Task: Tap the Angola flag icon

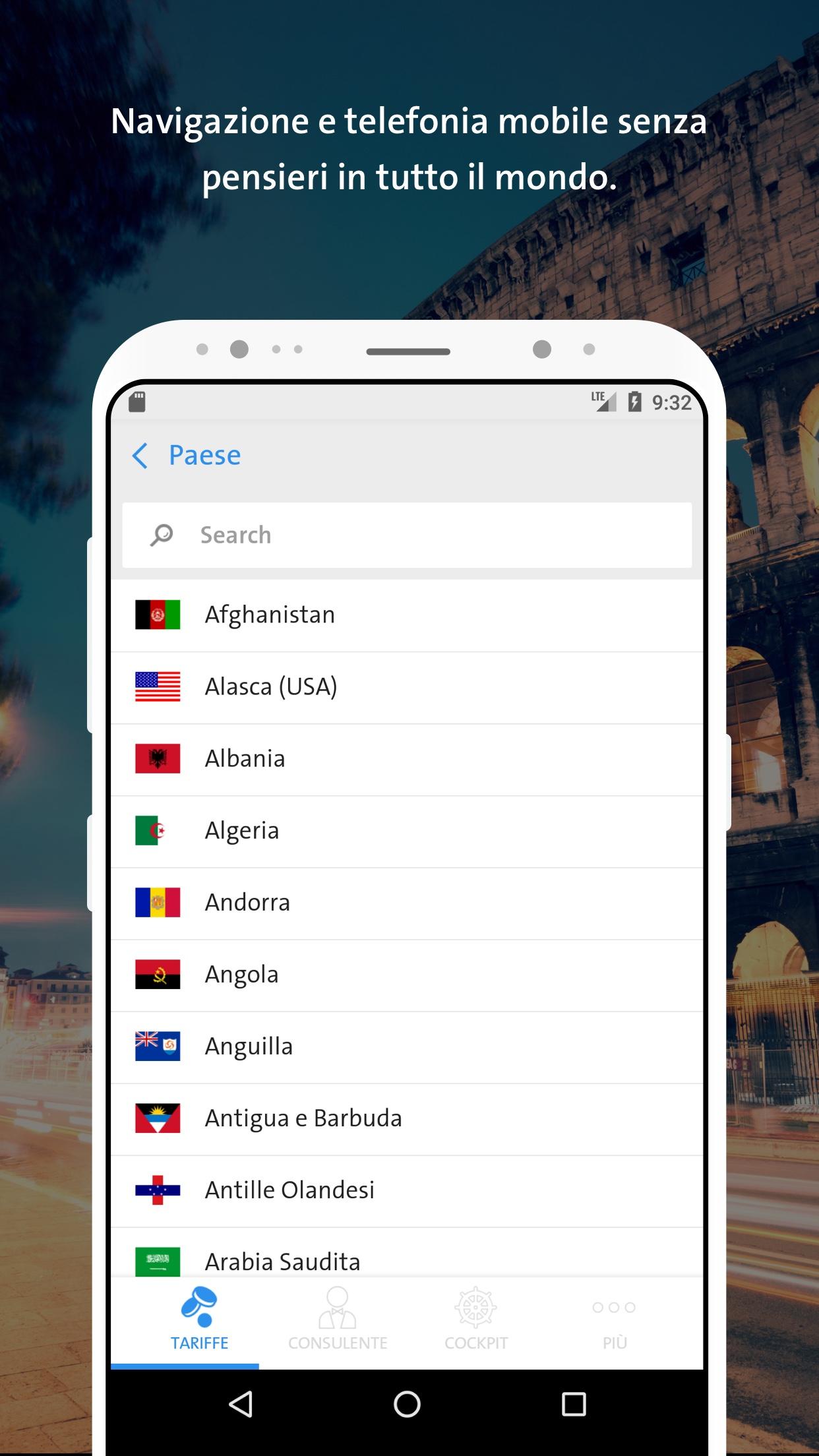Action: 158,975
